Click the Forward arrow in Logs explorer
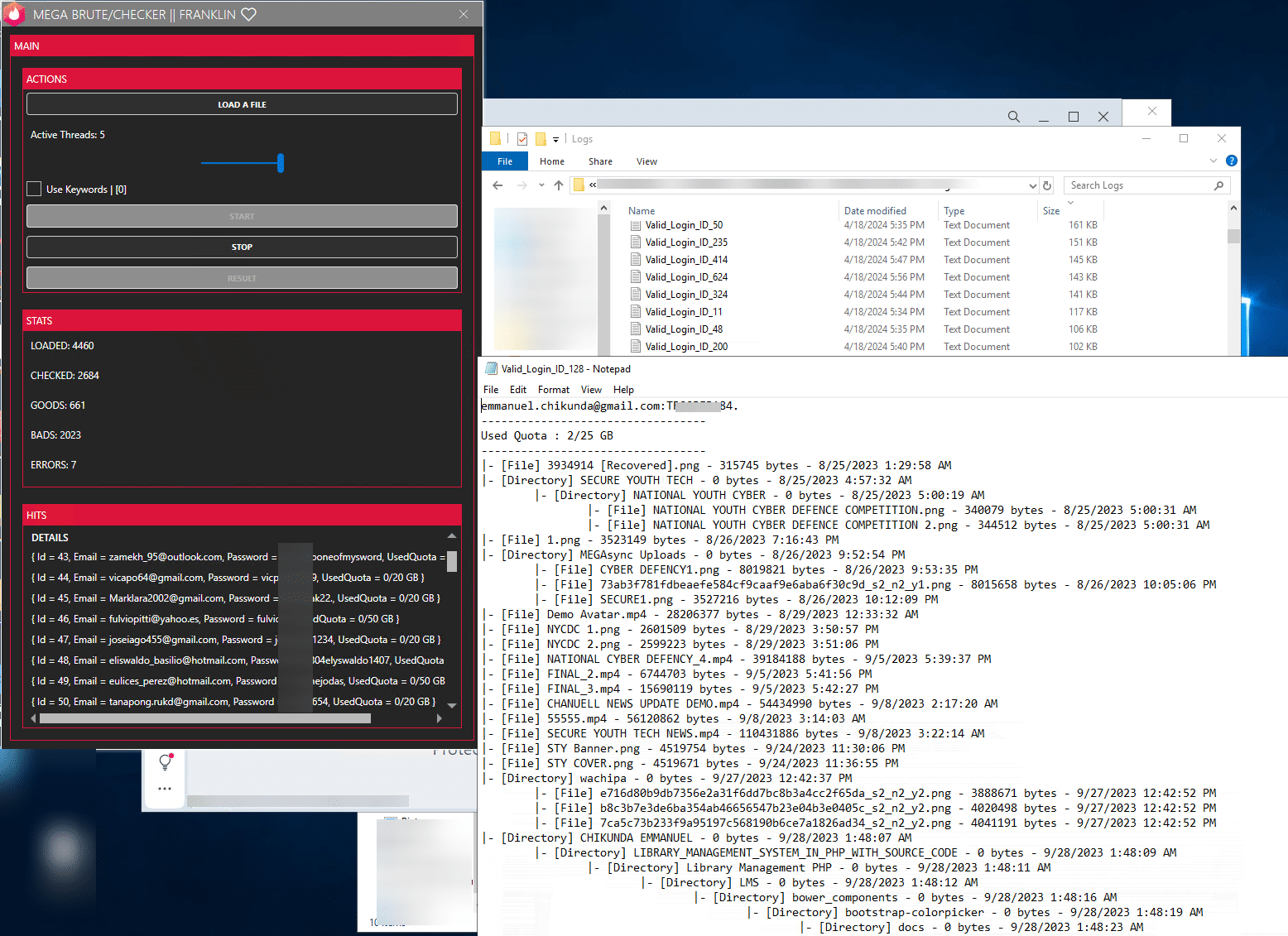Viewport: 1288px width, 936px height. pyautogui.click(x=521, y=185)
